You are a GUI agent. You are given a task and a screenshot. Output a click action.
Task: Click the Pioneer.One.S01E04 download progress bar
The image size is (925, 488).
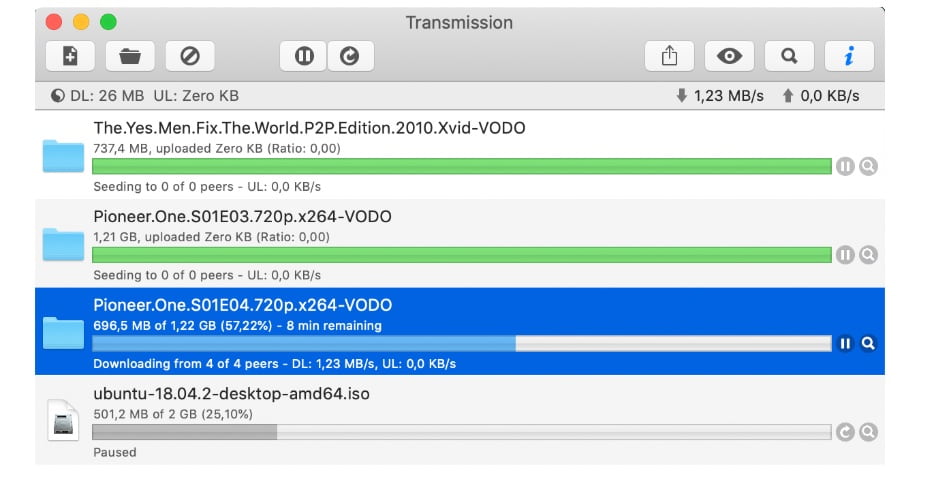(460, 344)
